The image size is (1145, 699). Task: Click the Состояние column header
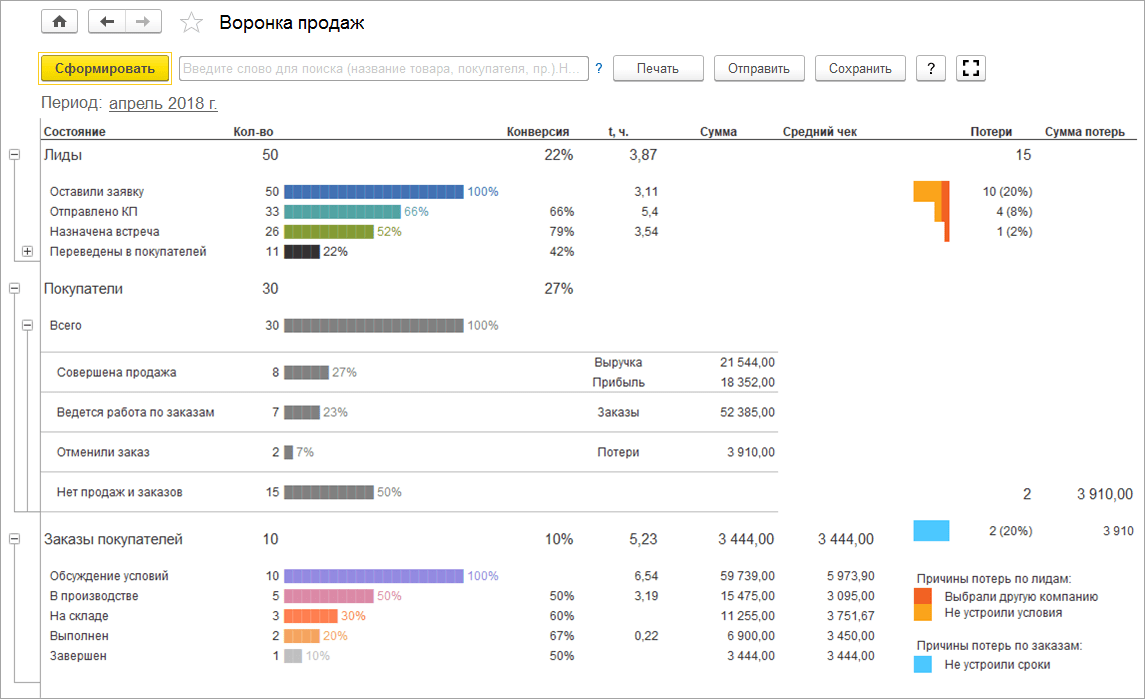point(74,131)
